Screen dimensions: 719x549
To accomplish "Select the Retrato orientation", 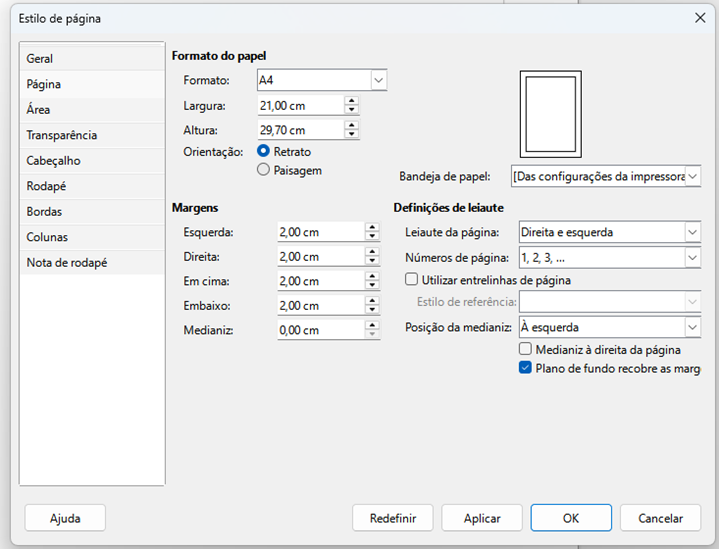I will [x=264, y=151].
